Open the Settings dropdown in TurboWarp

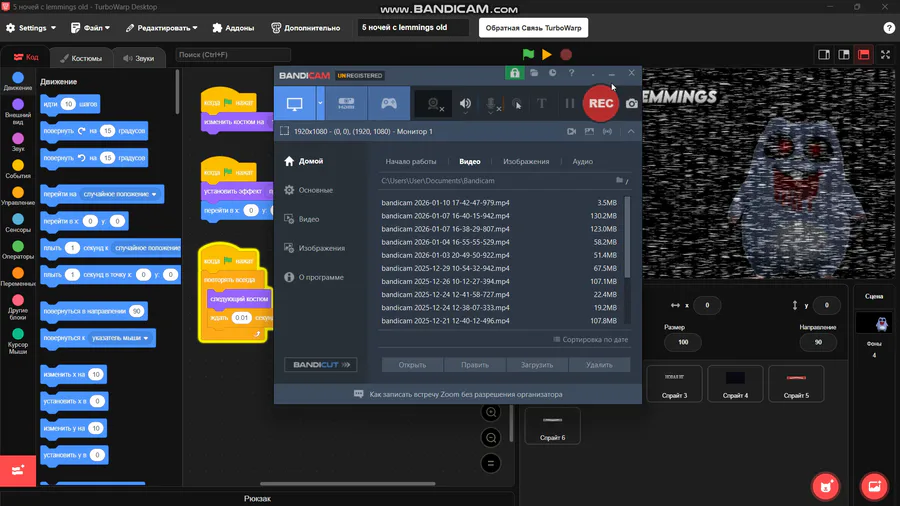(31, 28)
